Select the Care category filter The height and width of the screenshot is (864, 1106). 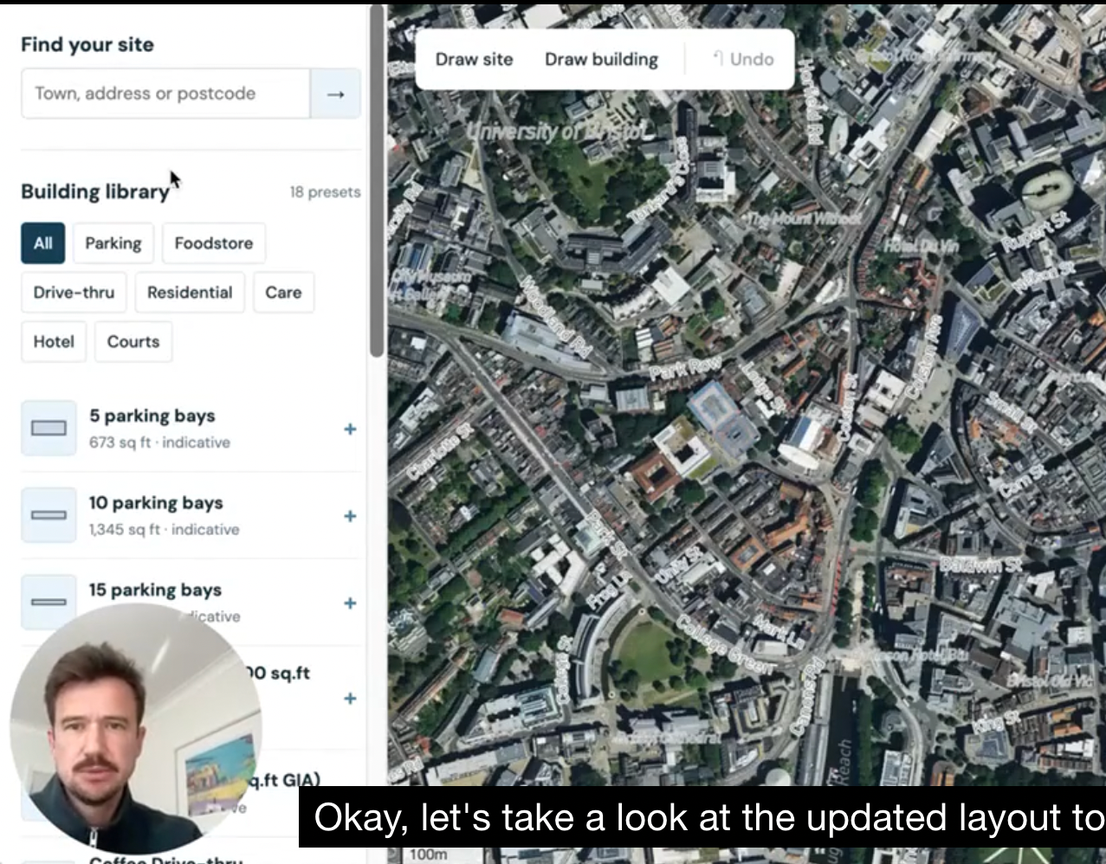[x=284, y=293]
